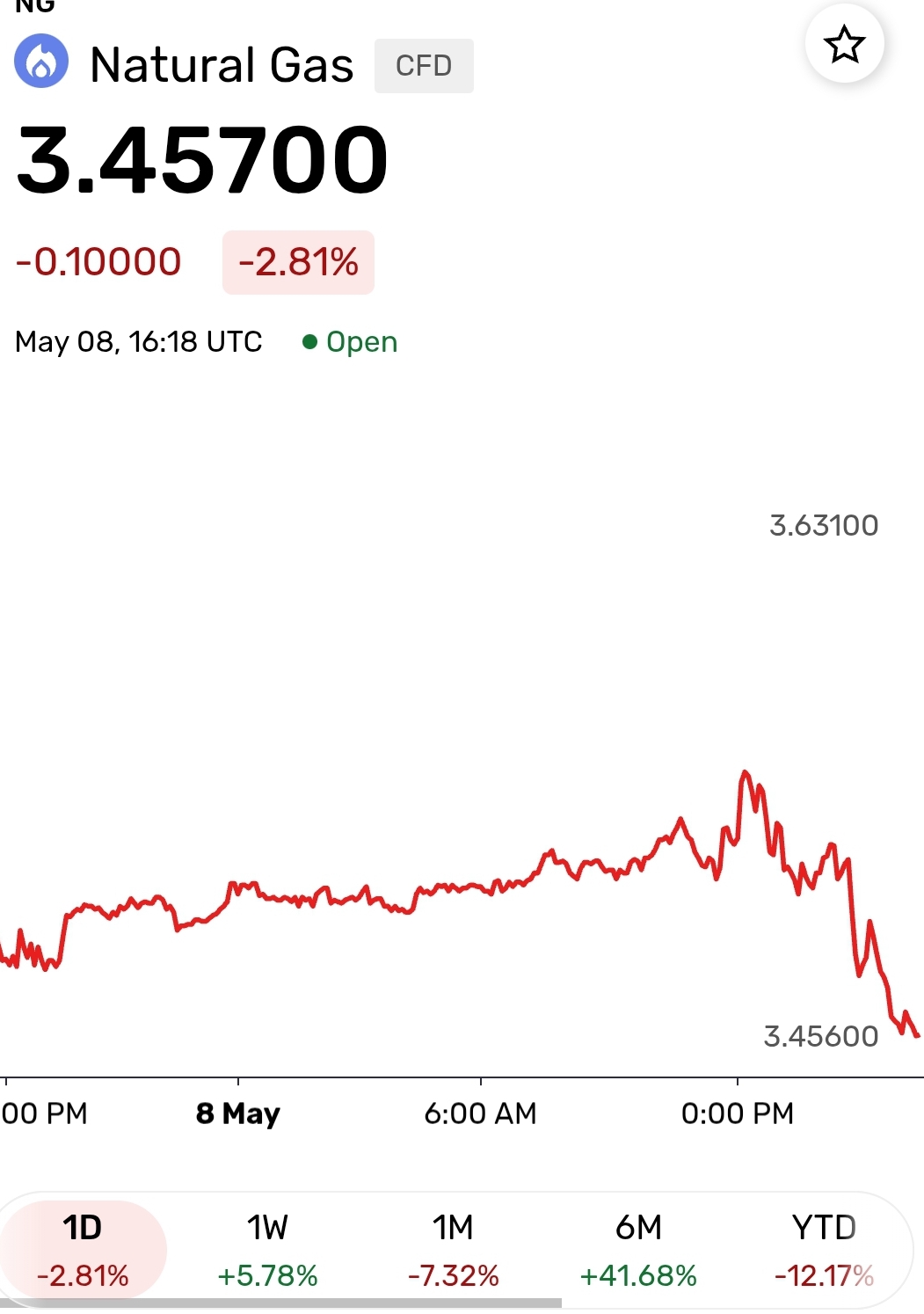
Task: Tap the 3.45700 current price
Action: (x=202, y=160)
